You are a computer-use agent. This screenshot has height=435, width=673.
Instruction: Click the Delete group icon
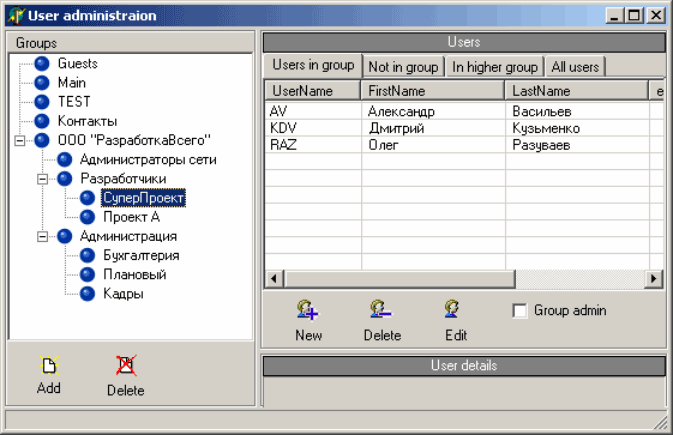(125, 366)
